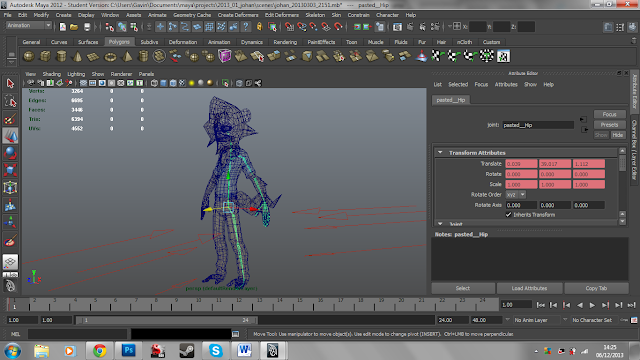Select the Soft Modification tool
The height and width of the screenshot is (360, 640).
(x=10, y=205)
